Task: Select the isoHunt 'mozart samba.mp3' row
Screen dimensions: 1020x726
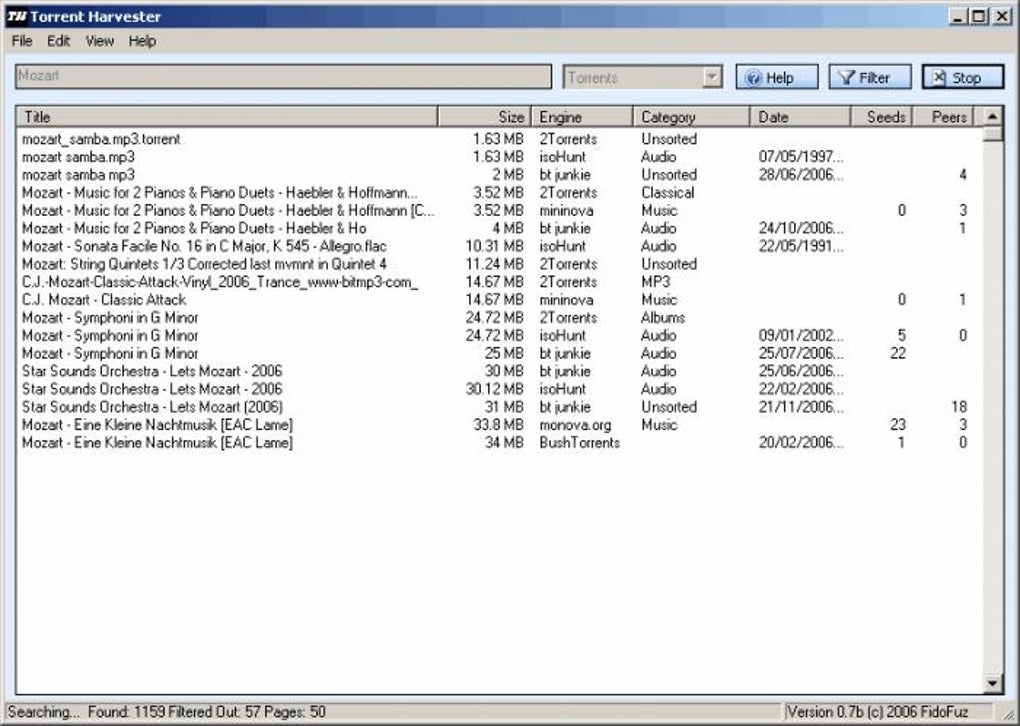Action: point(499,157)
